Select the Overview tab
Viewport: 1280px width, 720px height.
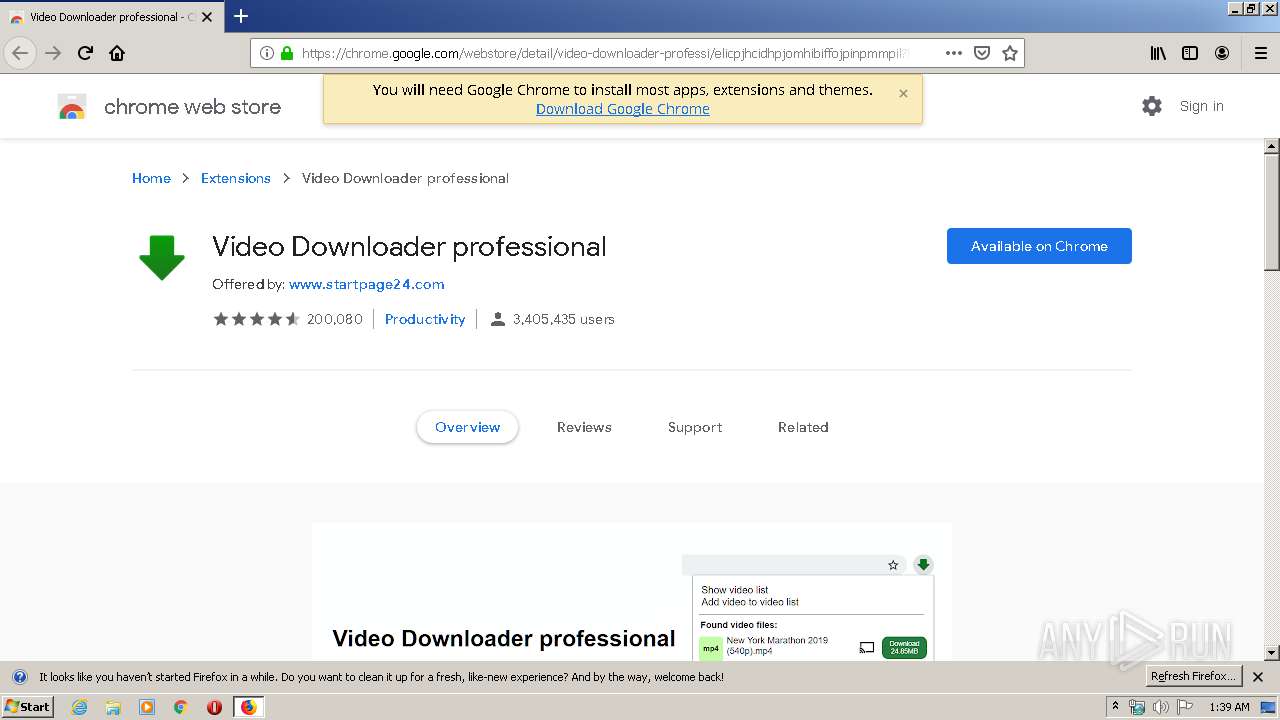pos(467,427)
